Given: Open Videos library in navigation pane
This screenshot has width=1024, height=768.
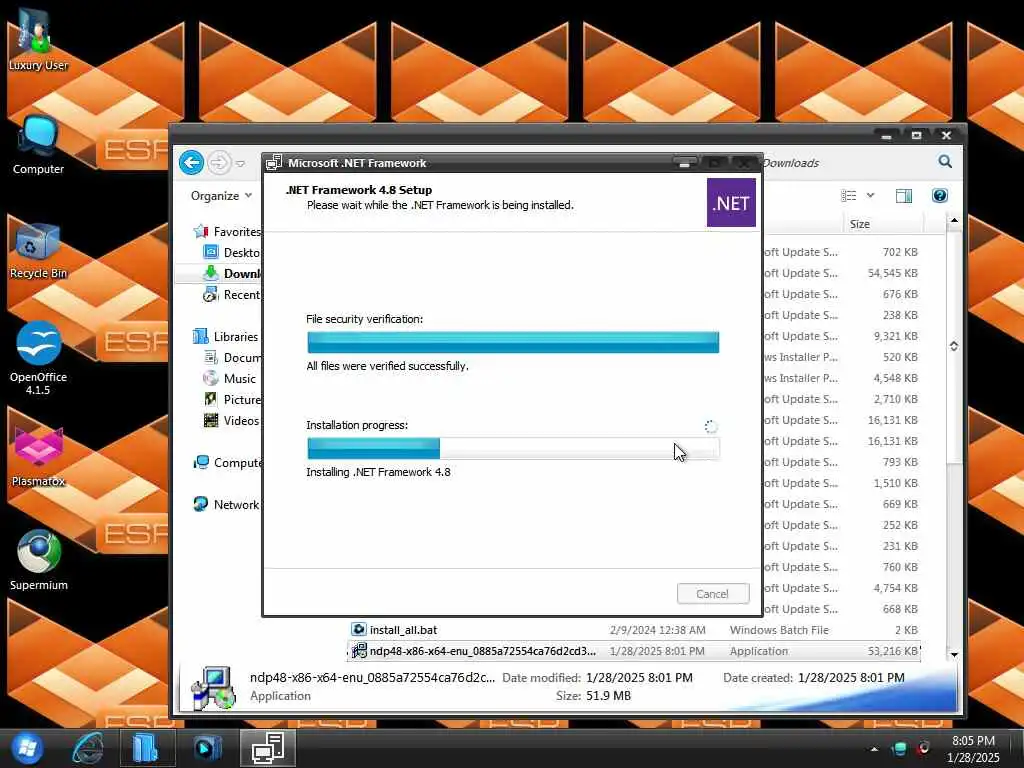Looking at the screenshot, I should [x=231, y=421].
